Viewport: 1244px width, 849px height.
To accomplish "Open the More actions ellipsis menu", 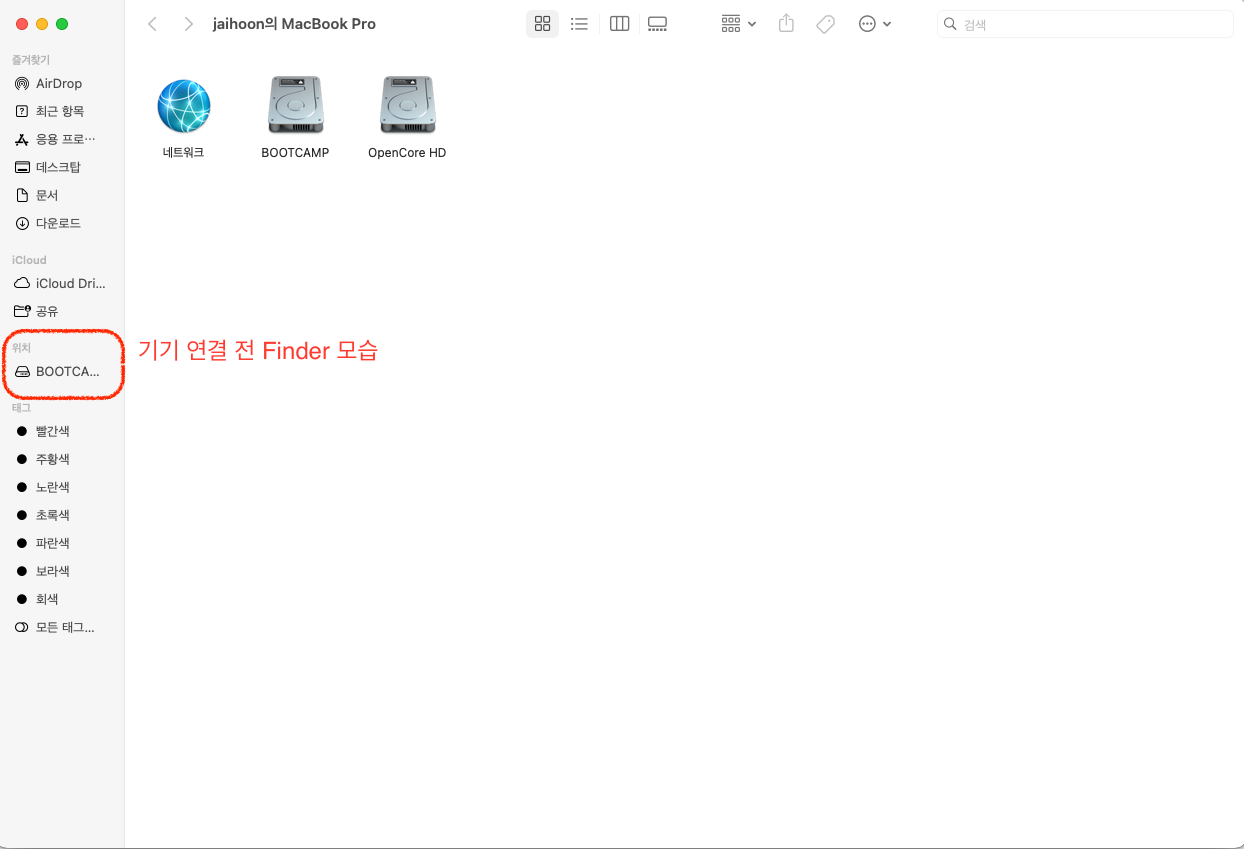I will 875,24.
